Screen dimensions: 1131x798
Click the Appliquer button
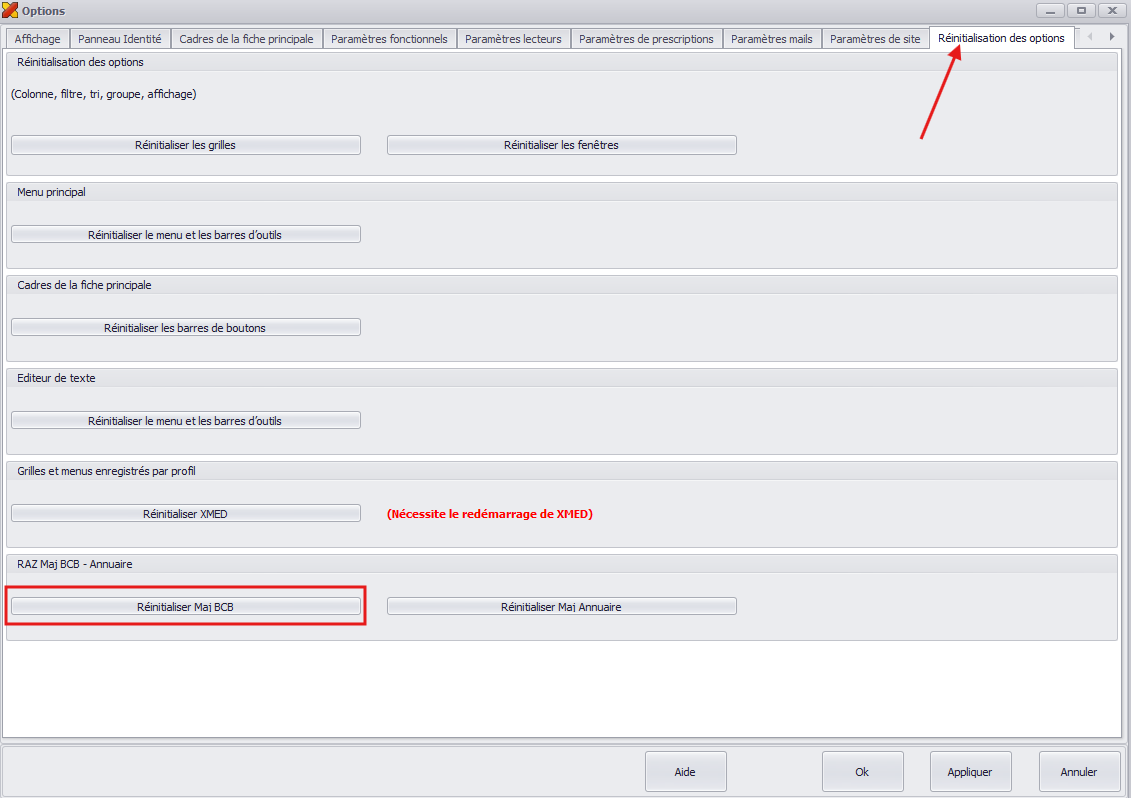tap(970, 772)
